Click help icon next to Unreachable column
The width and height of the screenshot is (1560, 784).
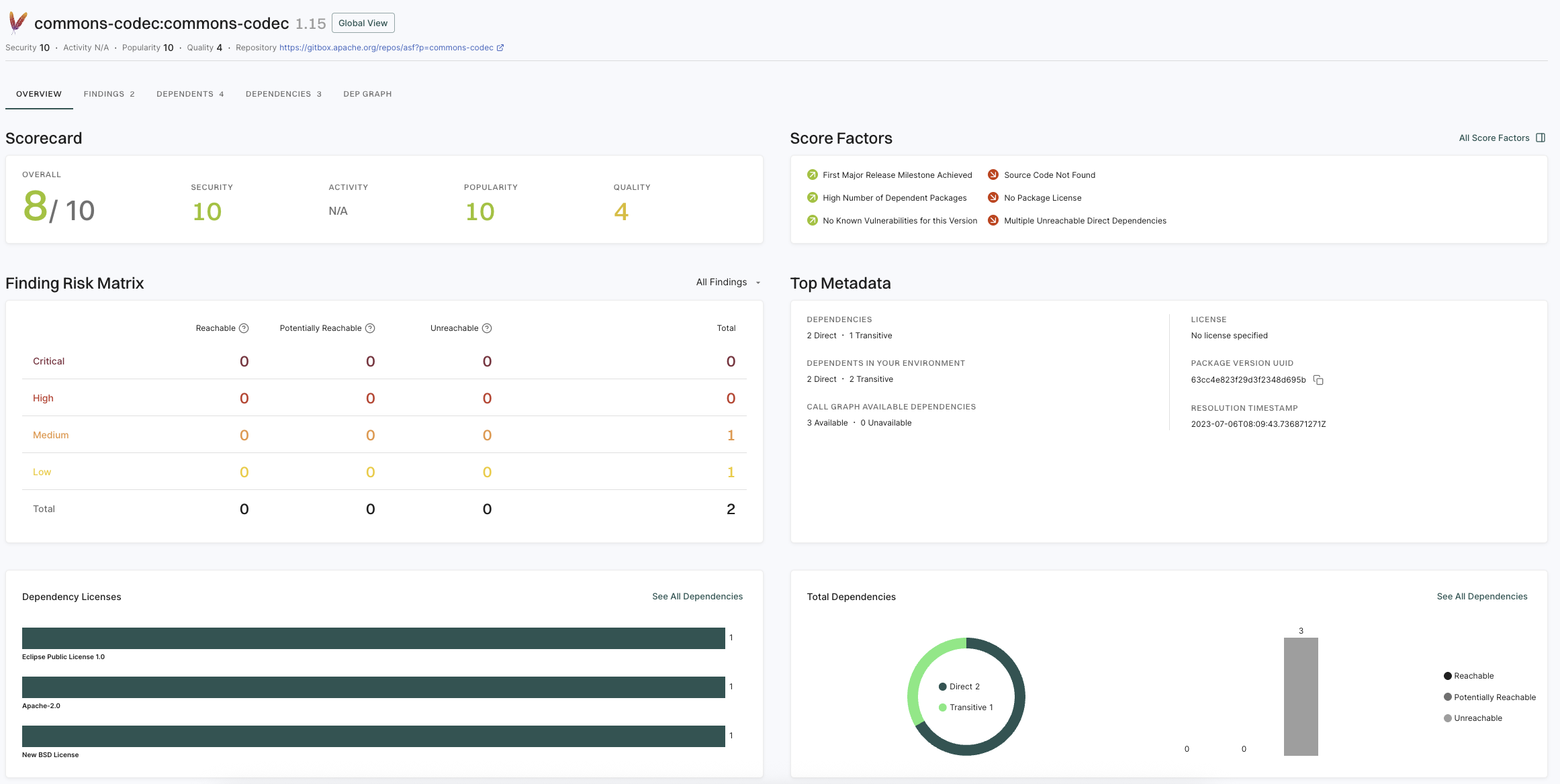(x=487, y=328)
